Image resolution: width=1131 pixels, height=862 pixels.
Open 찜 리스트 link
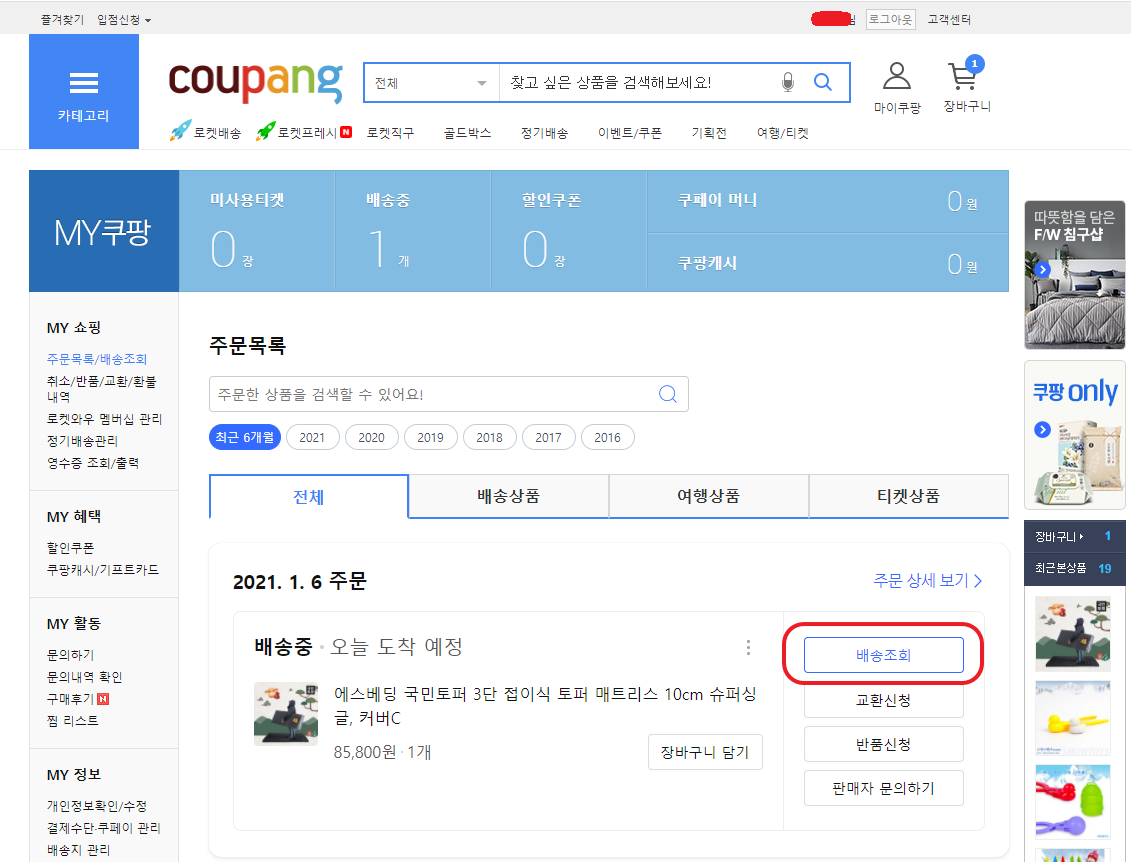pos(73,720)
